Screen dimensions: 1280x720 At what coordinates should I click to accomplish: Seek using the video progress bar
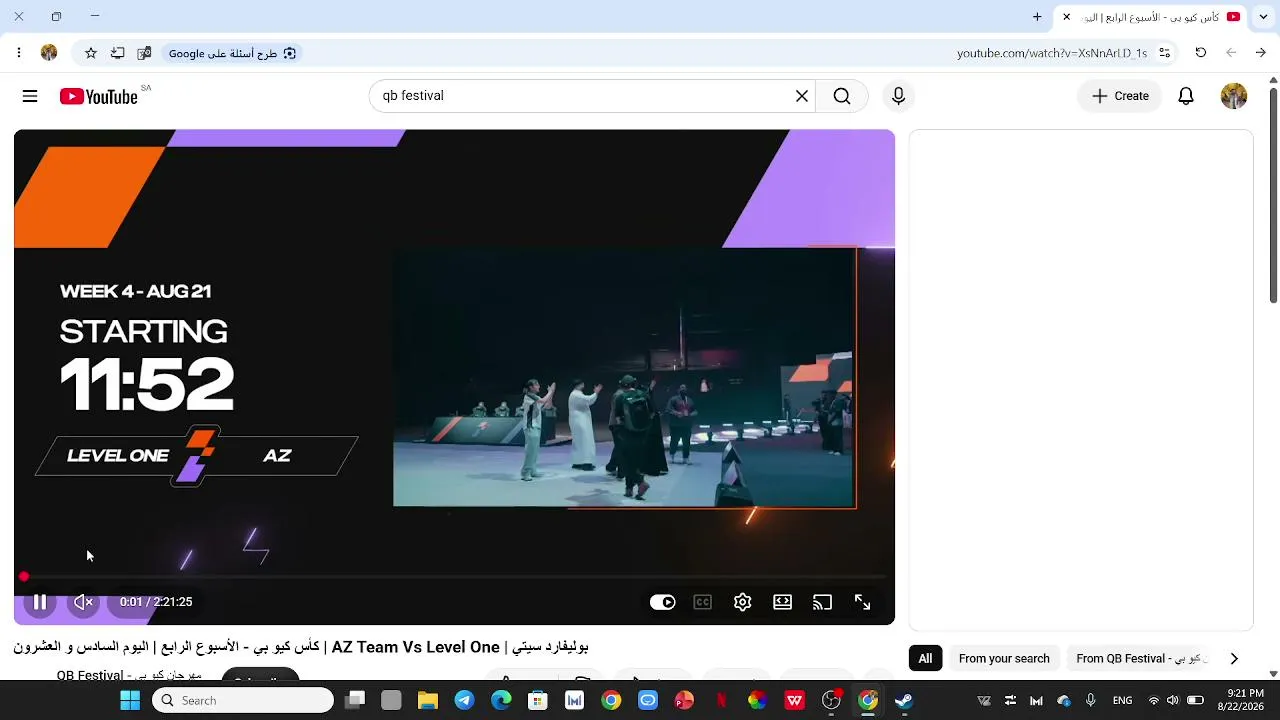[454, 577]
